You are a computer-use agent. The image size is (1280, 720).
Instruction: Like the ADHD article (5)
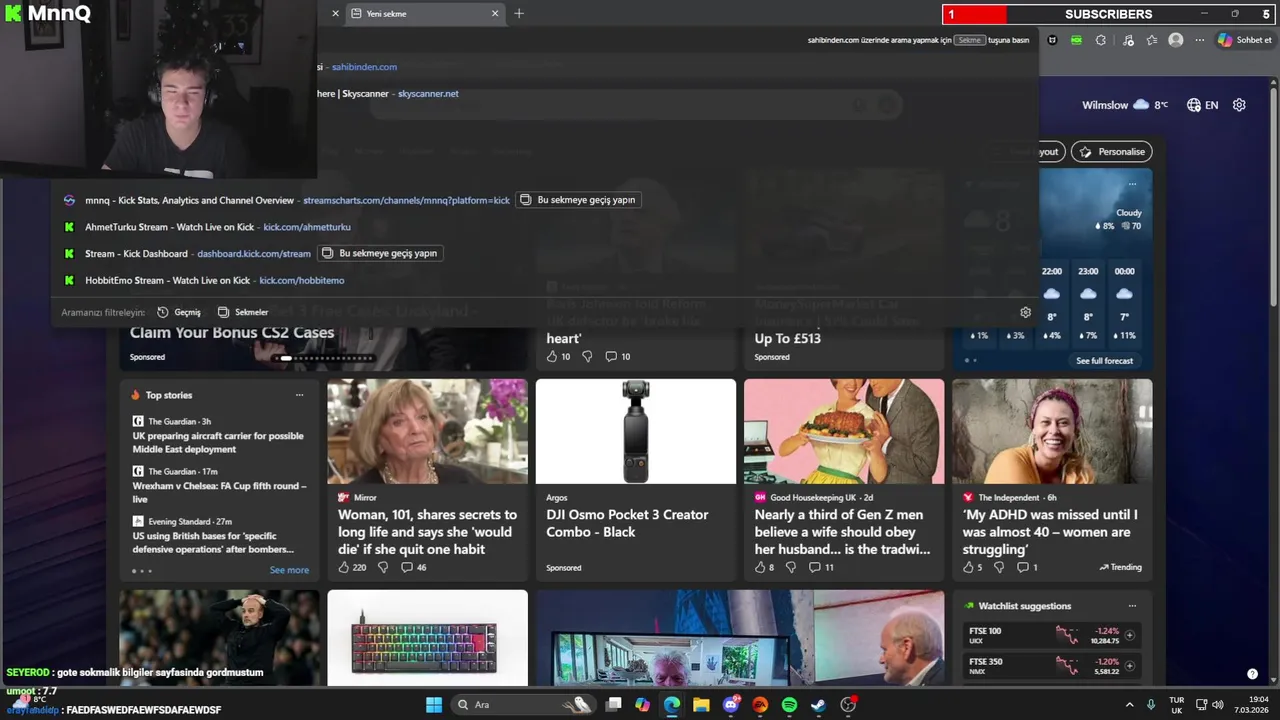972,567
